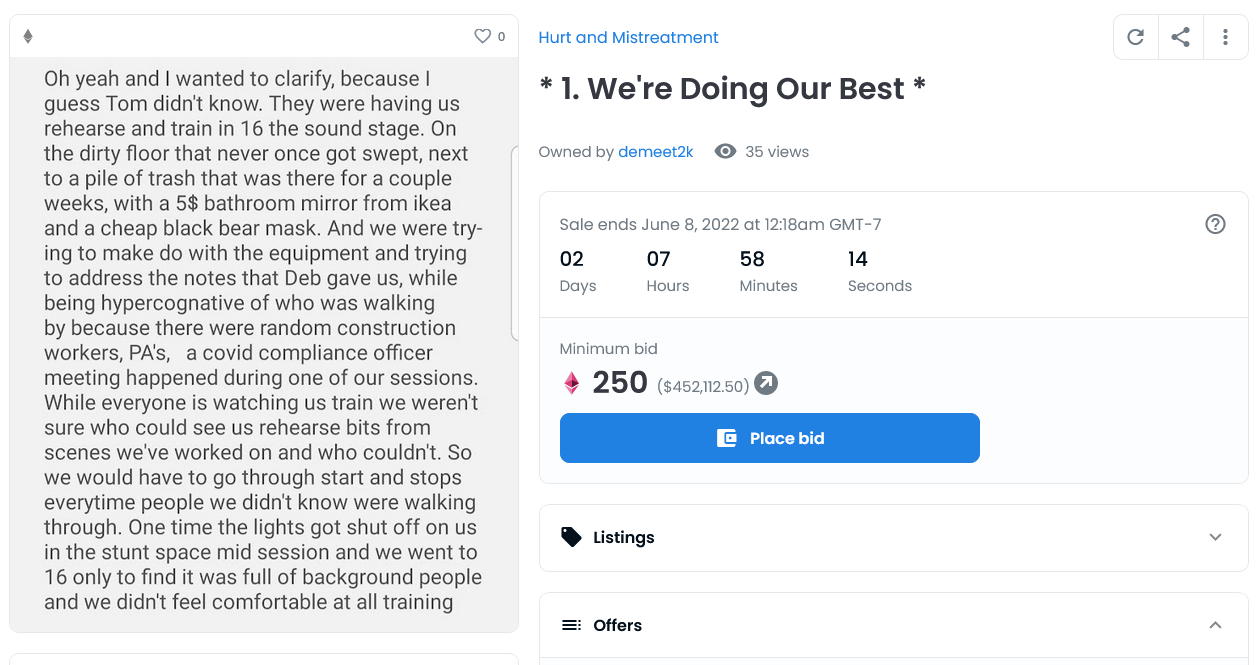The height and width of the screenshot is (665, 1260).
Task: Click the list icon in the Offers header
Action: pos(571,625)
